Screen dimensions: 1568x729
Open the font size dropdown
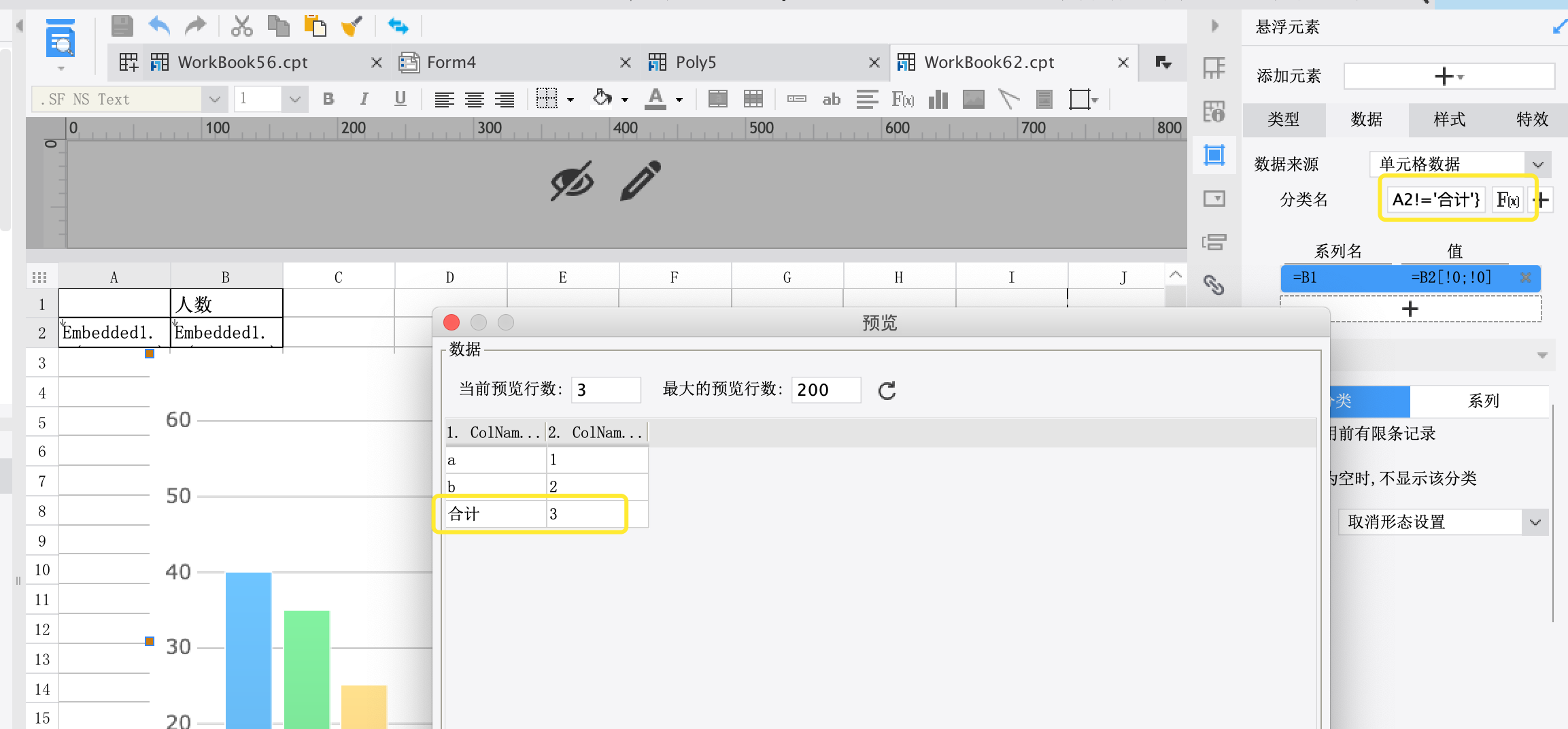[294, 99]
